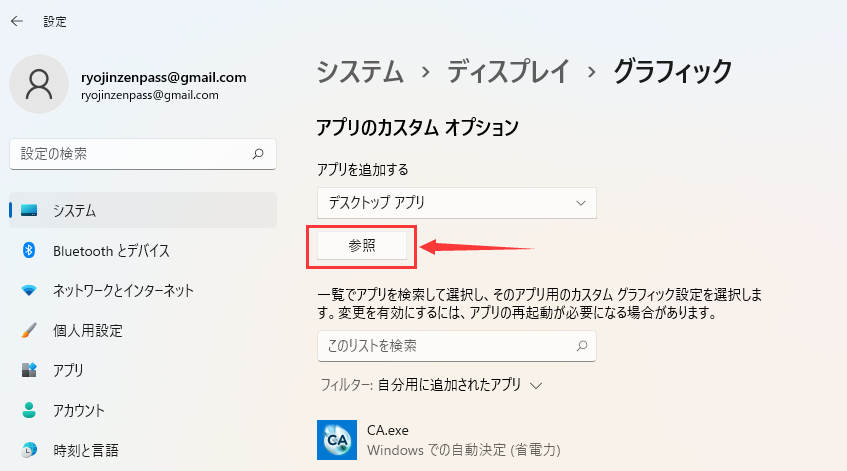Image resolution: width=847 pixels, height=471 pixels.
Task: Click the 参照 browse button
Action: [362, 246]
